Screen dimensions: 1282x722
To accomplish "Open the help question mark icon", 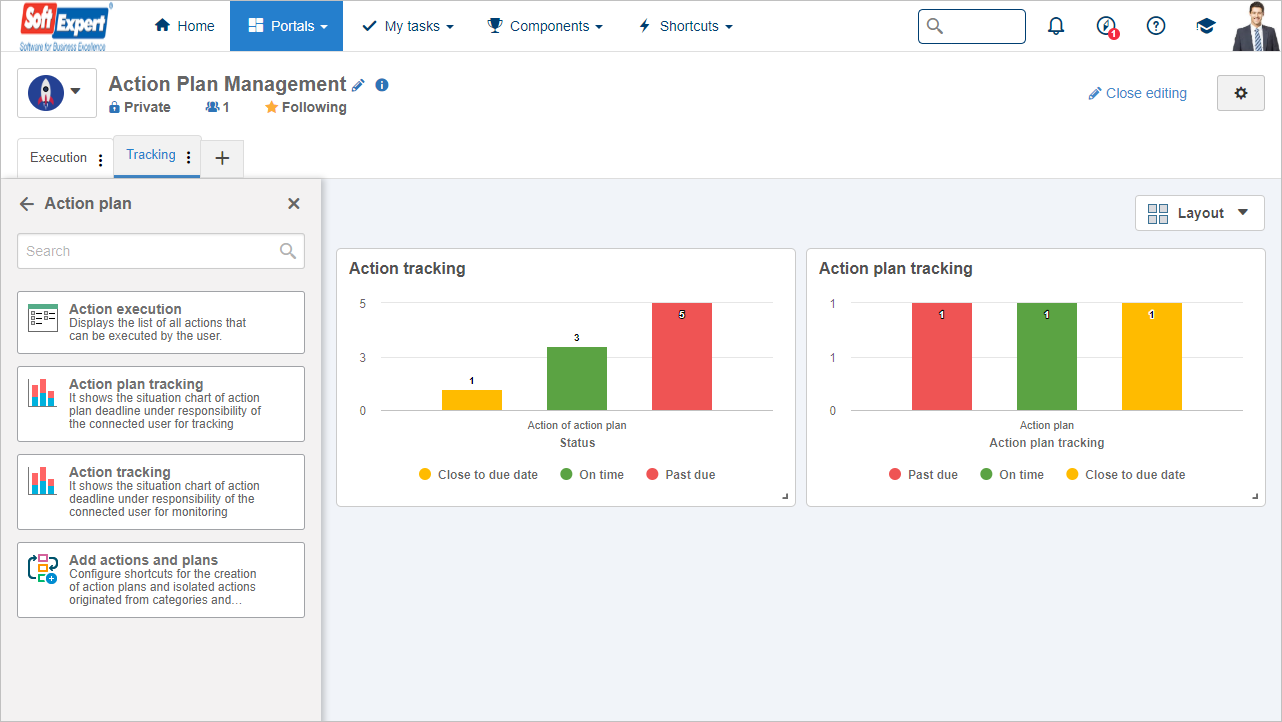I will click(1156, 26).
